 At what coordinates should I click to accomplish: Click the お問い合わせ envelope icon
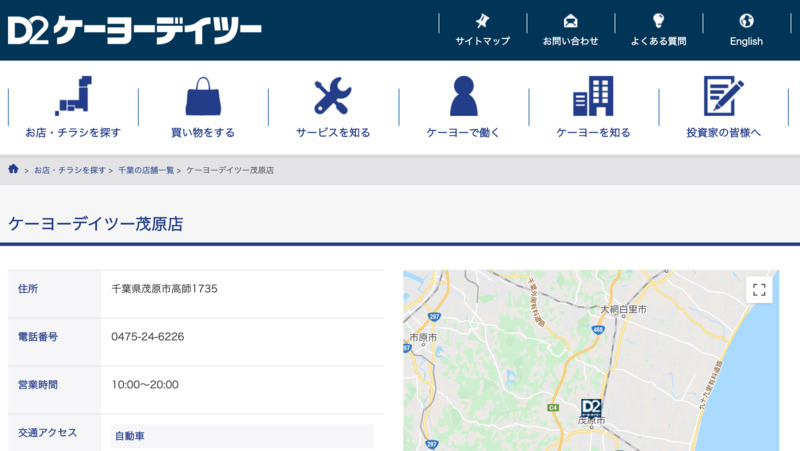tap(570, 21)
